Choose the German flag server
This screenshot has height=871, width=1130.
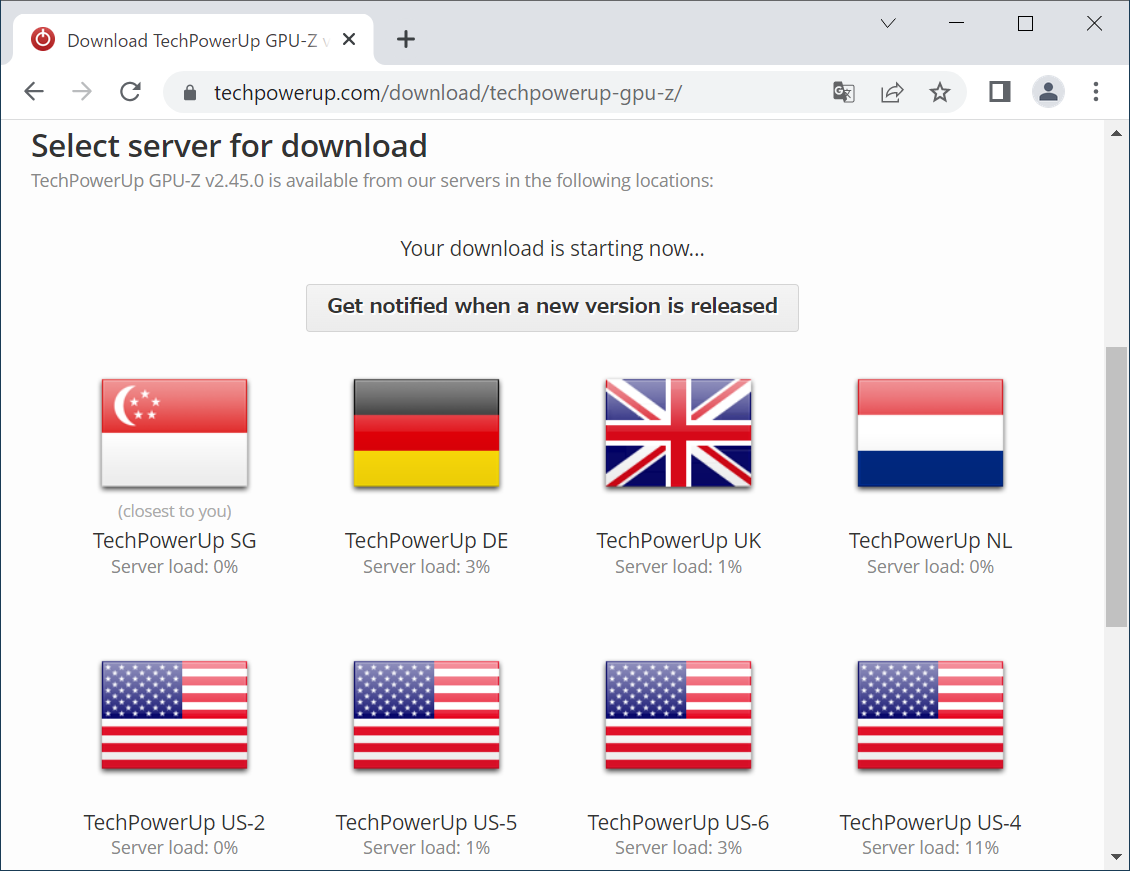[427, 433]
